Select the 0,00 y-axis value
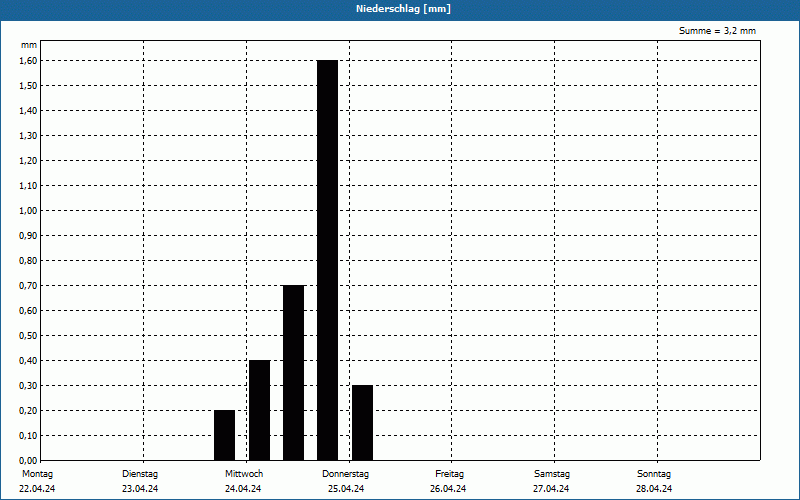This screenshot has height=500, width=800. (x=28, y=460)
